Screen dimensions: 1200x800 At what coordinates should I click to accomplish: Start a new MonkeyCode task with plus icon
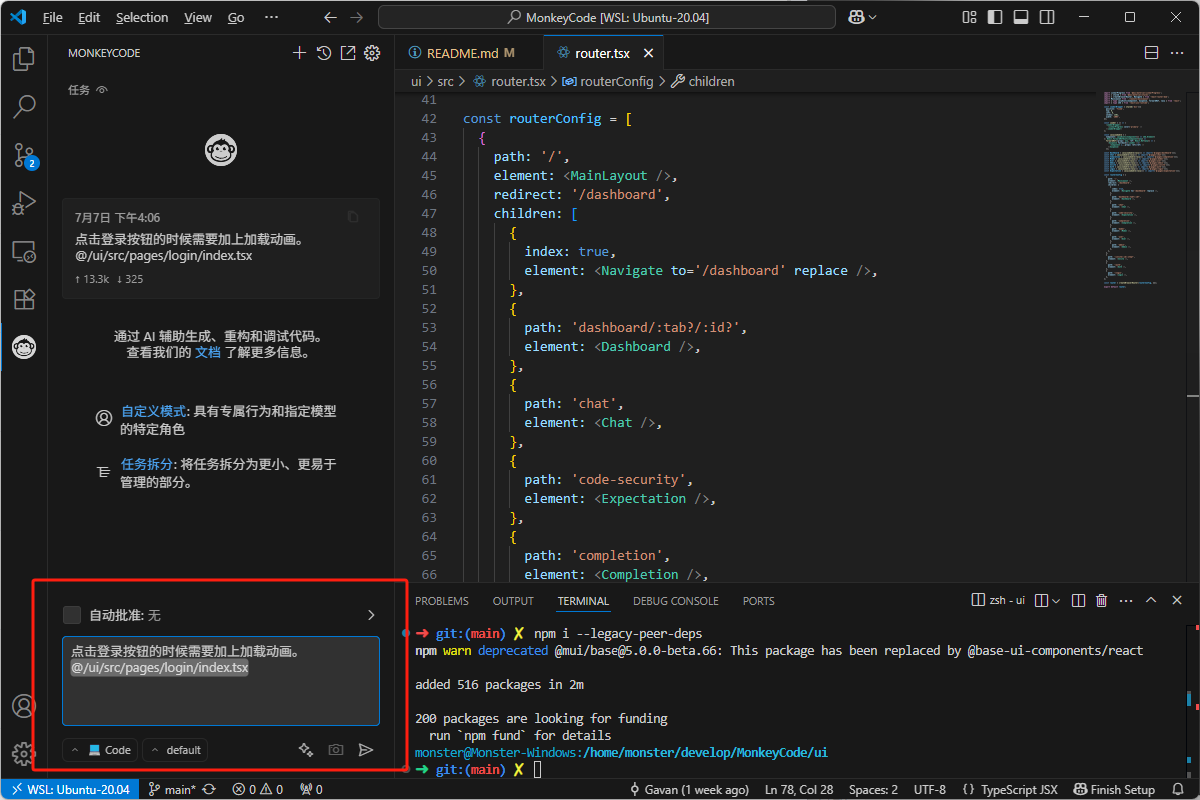[x=299, y=53]
